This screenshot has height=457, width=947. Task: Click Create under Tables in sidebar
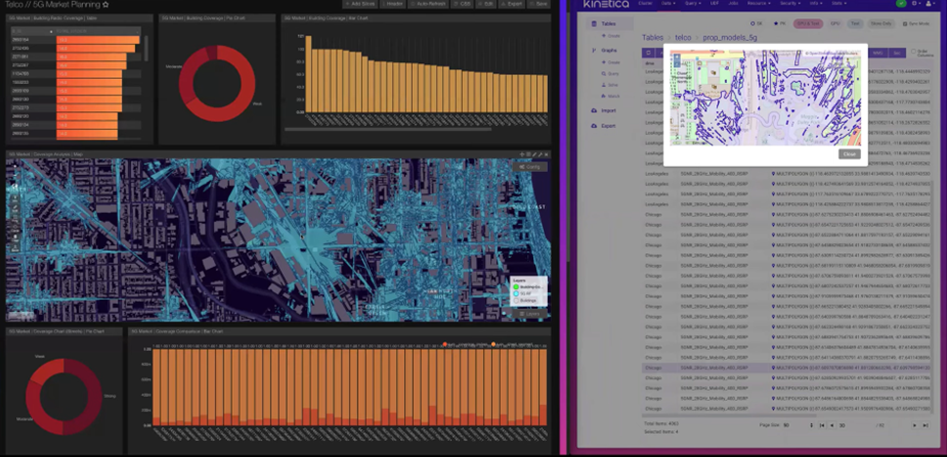(609, 36)
